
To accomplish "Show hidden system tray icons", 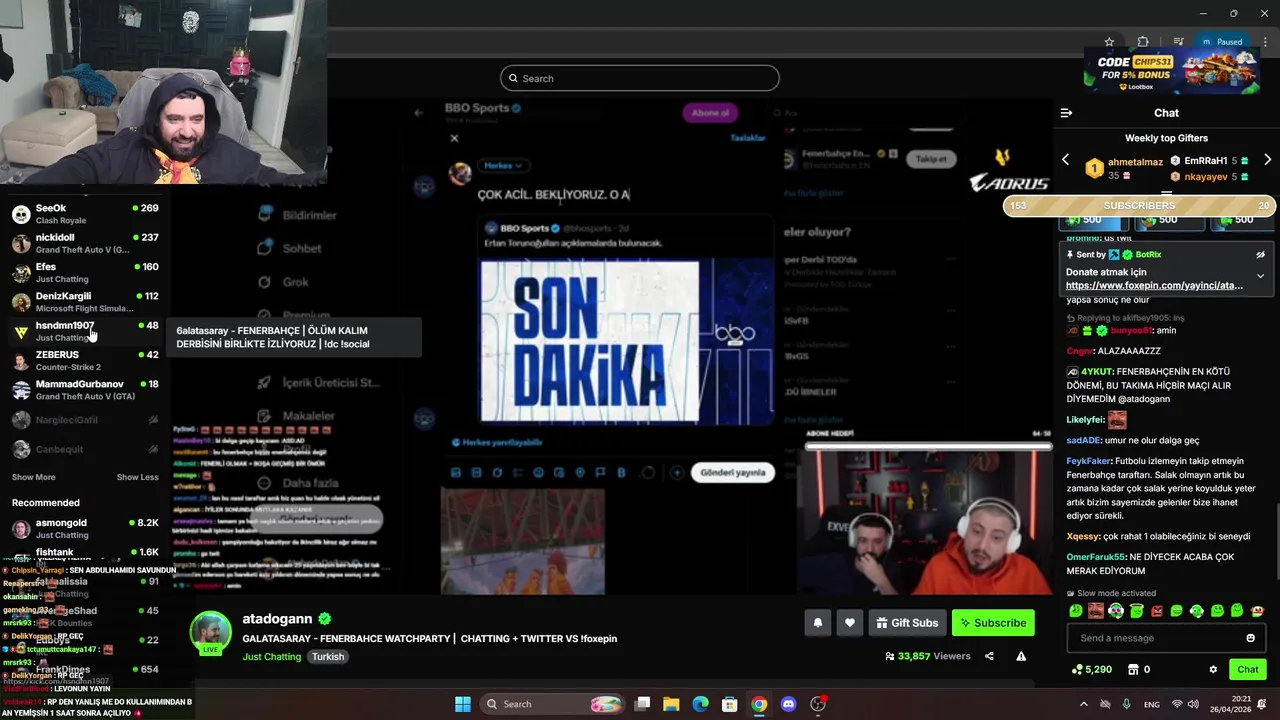I will (1083, 704).
